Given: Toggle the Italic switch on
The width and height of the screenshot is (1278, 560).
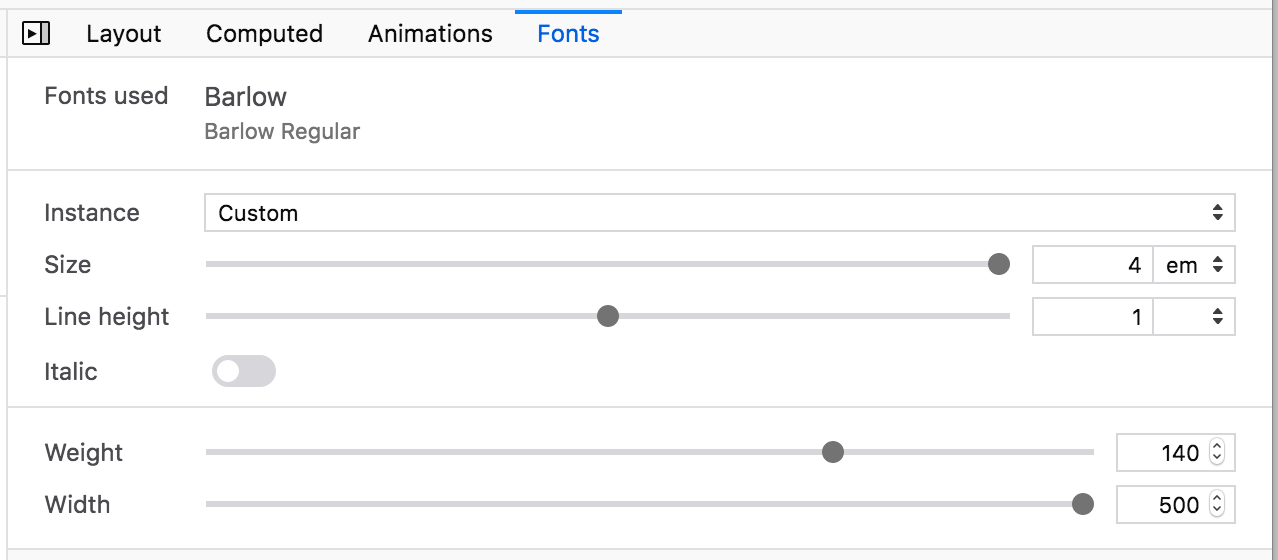Looking at the screenshot, I should coord(244,372).
